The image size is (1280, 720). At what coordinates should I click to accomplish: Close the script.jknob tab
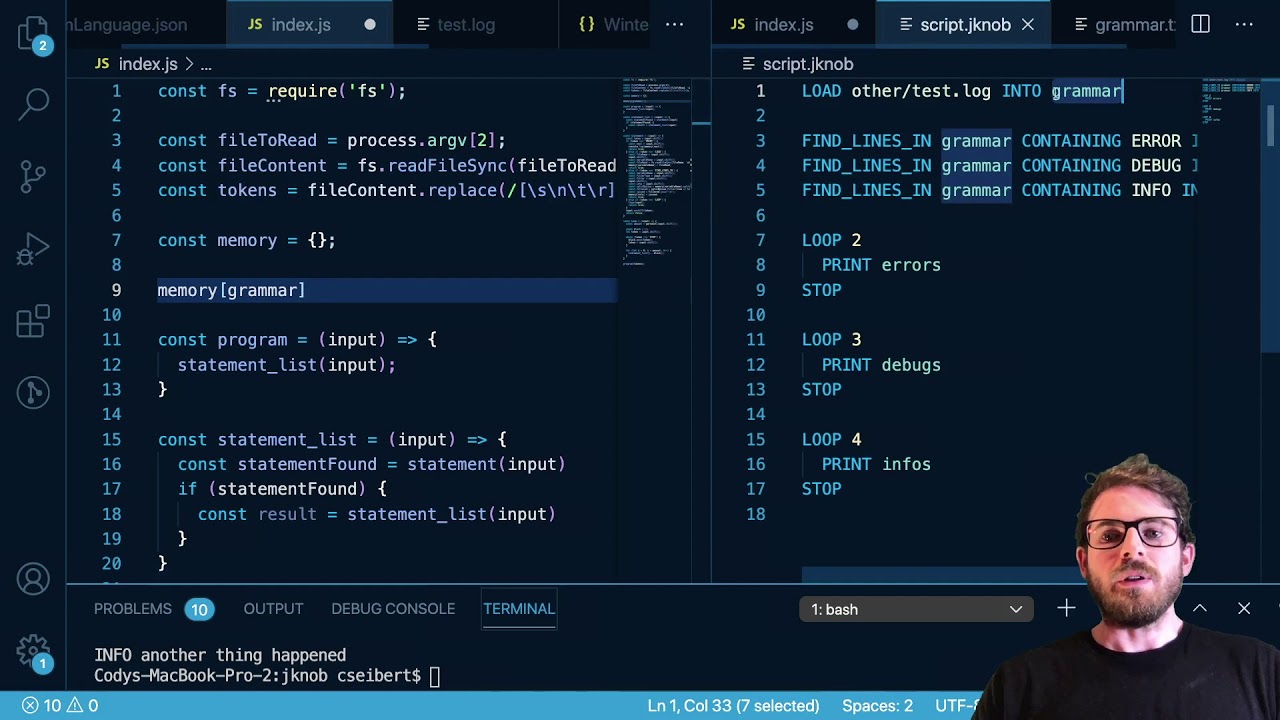(x=1027, y=24)
